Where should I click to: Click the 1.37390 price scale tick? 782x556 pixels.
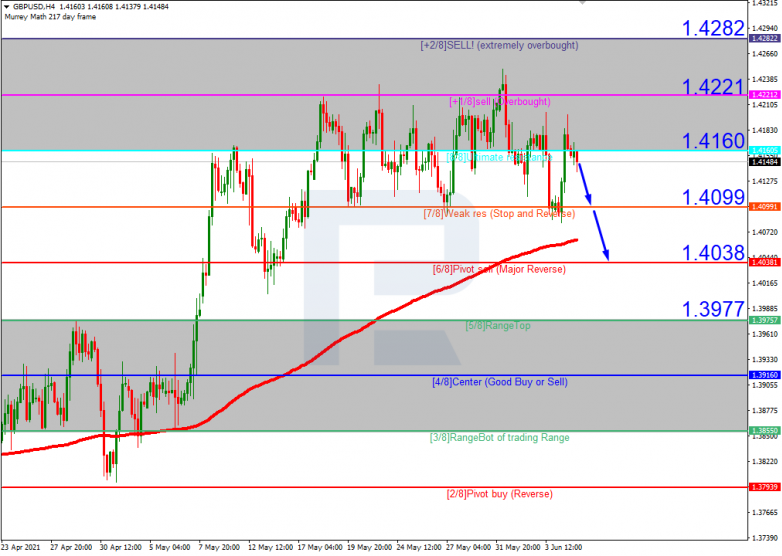766,538
